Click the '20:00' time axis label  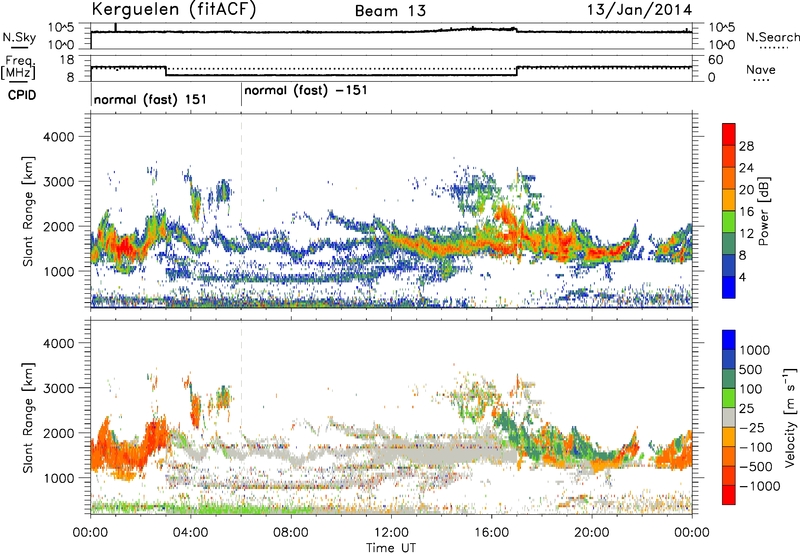[591, 533]
